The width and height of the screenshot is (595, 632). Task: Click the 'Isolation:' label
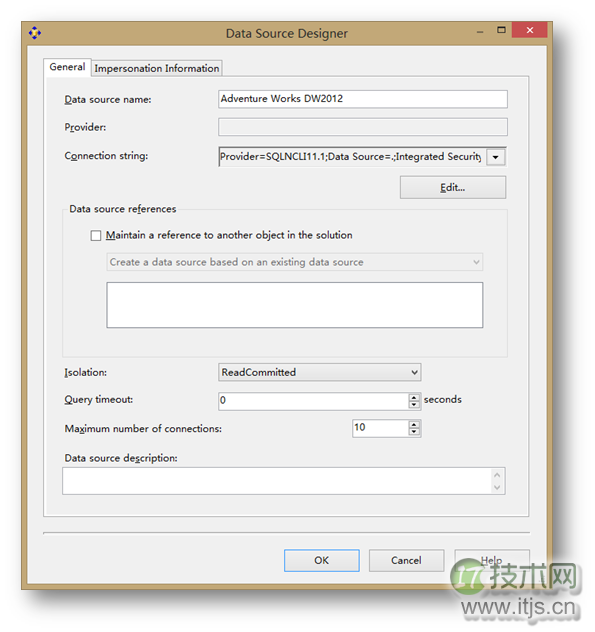(85, 372)
